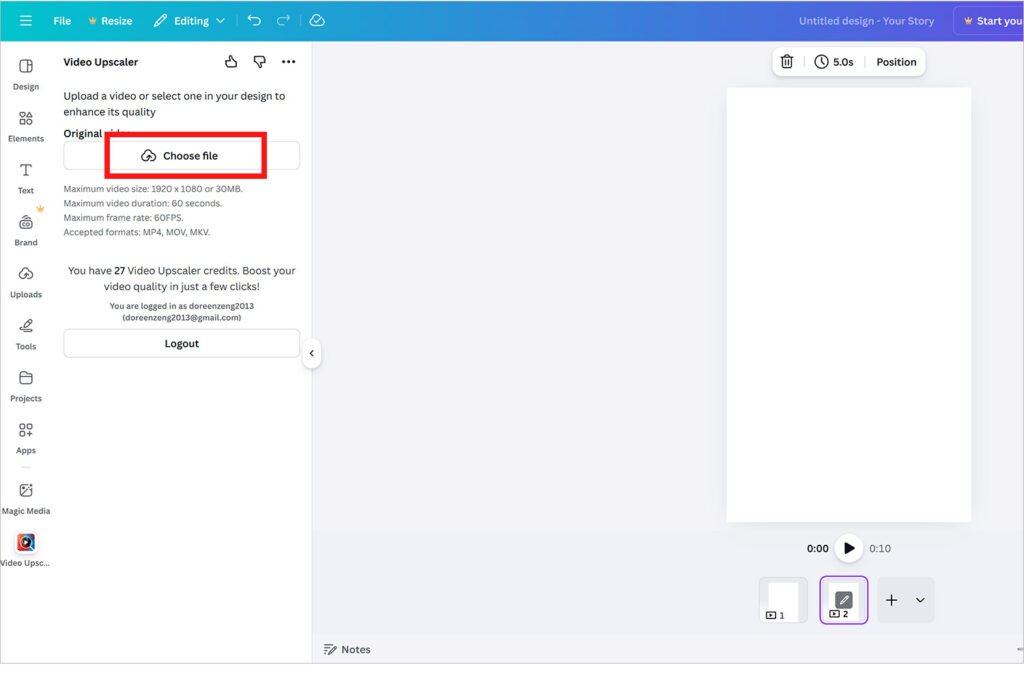Click the undo arrow icon

pos(254,21)
